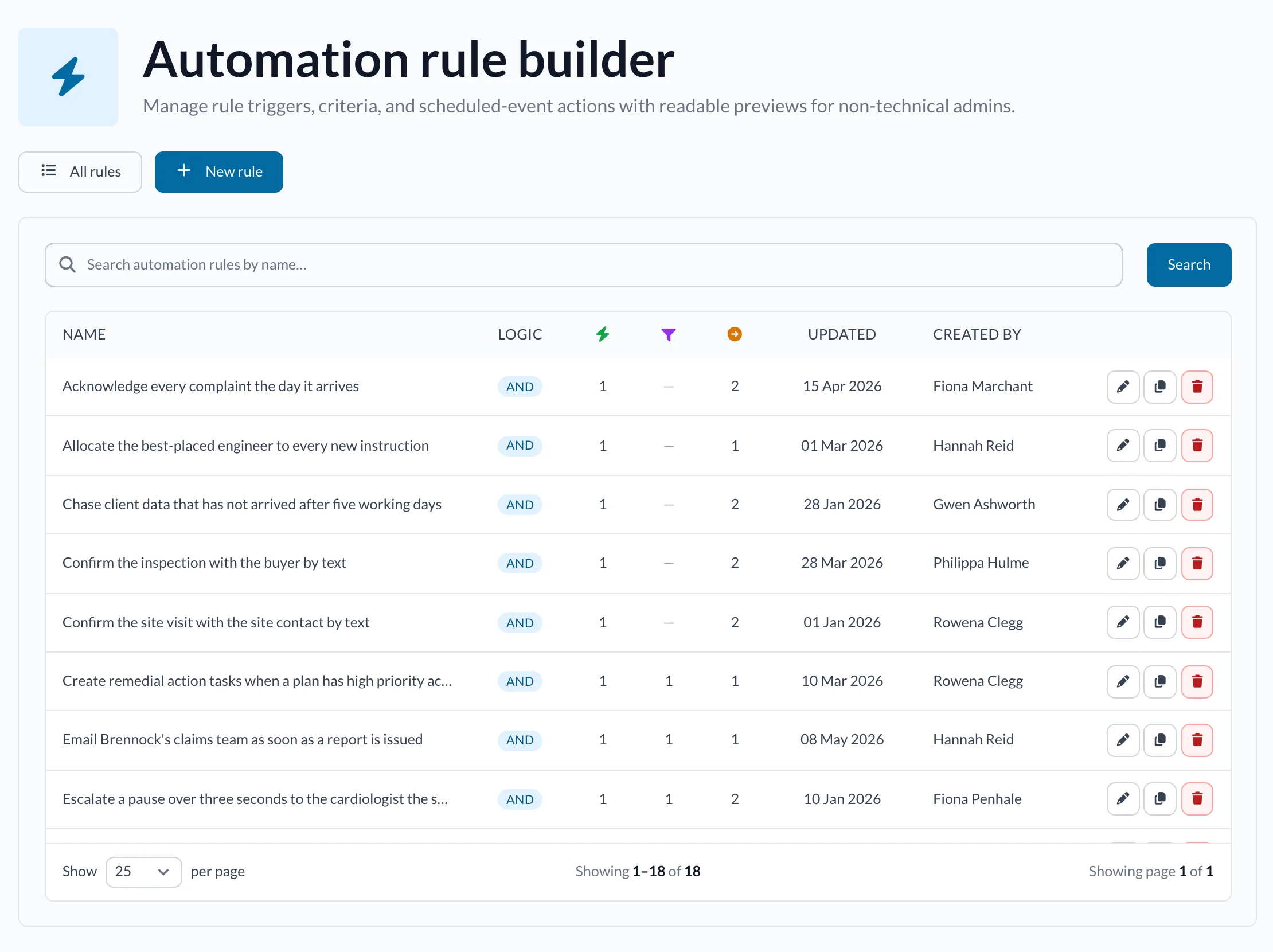
Task: Focus the search automation rules field
Action: tap(584, 265)
